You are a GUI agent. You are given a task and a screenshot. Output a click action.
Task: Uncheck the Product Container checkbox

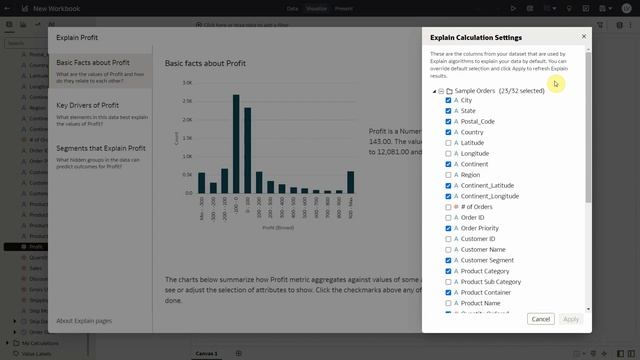pos(448,292)
